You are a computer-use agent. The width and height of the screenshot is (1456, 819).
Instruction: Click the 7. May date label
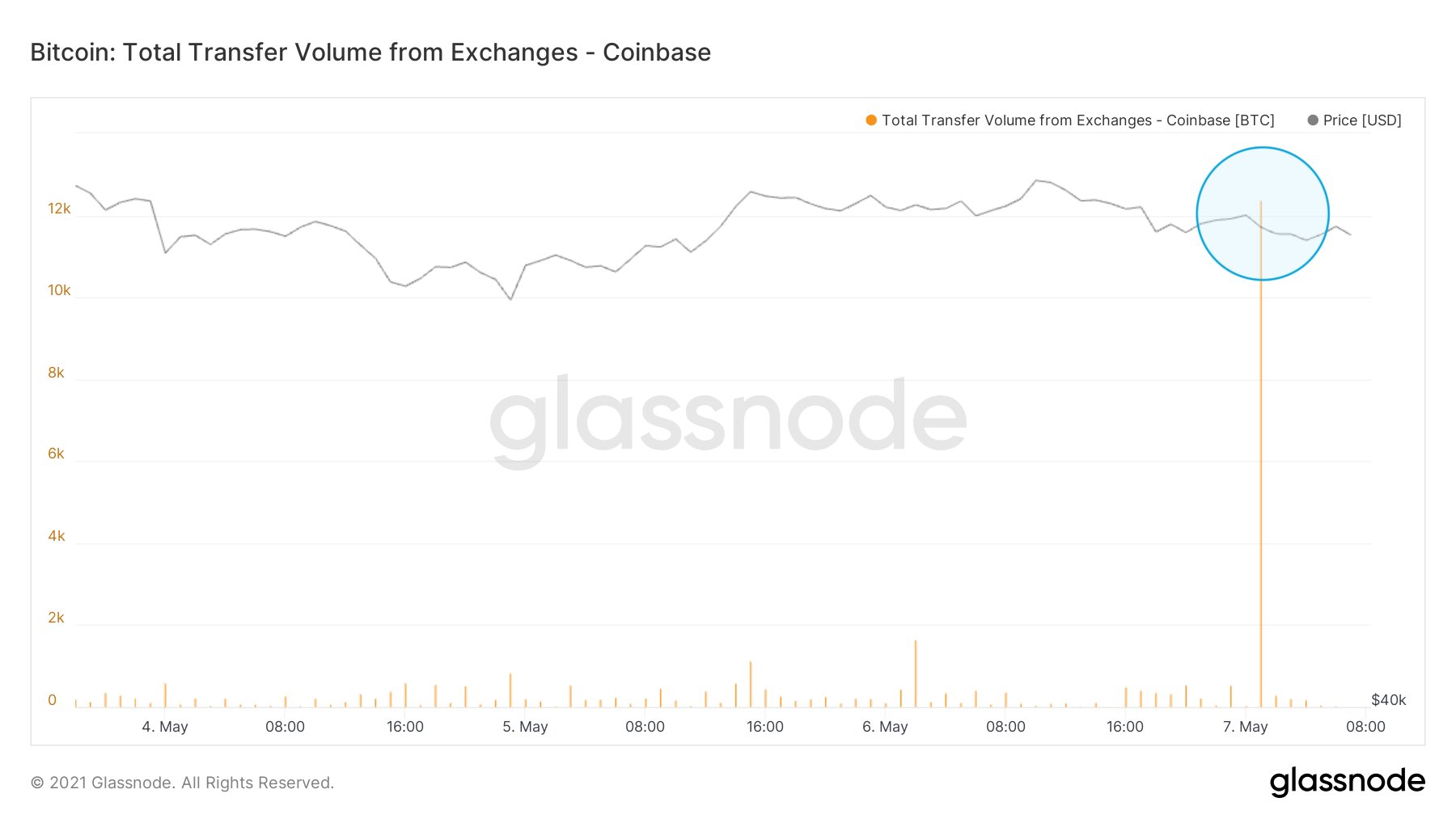(x=1245, y=727)
